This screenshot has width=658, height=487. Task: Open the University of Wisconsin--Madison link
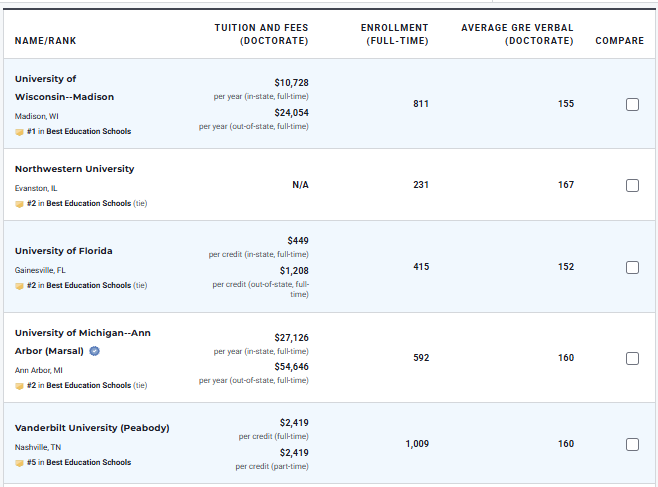point(64,88)
